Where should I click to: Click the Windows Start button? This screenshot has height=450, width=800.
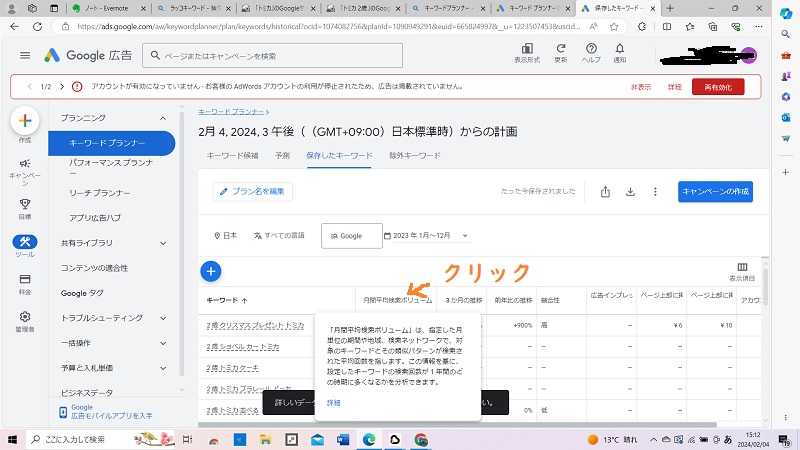coord(12,439)
